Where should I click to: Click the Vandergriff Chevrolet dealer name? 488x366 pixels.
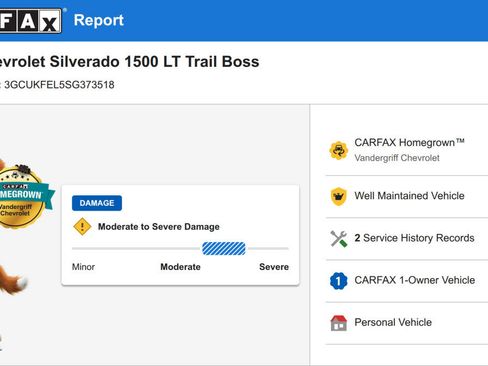coord(397,158)
